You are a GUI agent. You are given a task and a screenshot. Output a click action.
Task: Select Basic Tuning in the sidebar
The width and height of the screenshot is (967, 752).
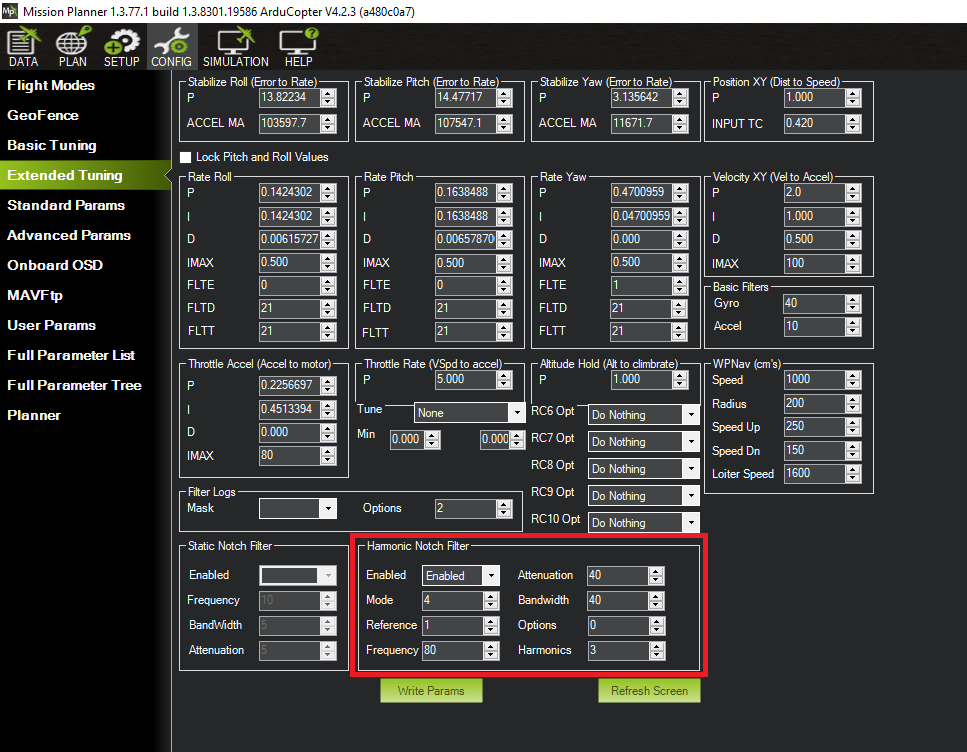click(x=52, y=146)
